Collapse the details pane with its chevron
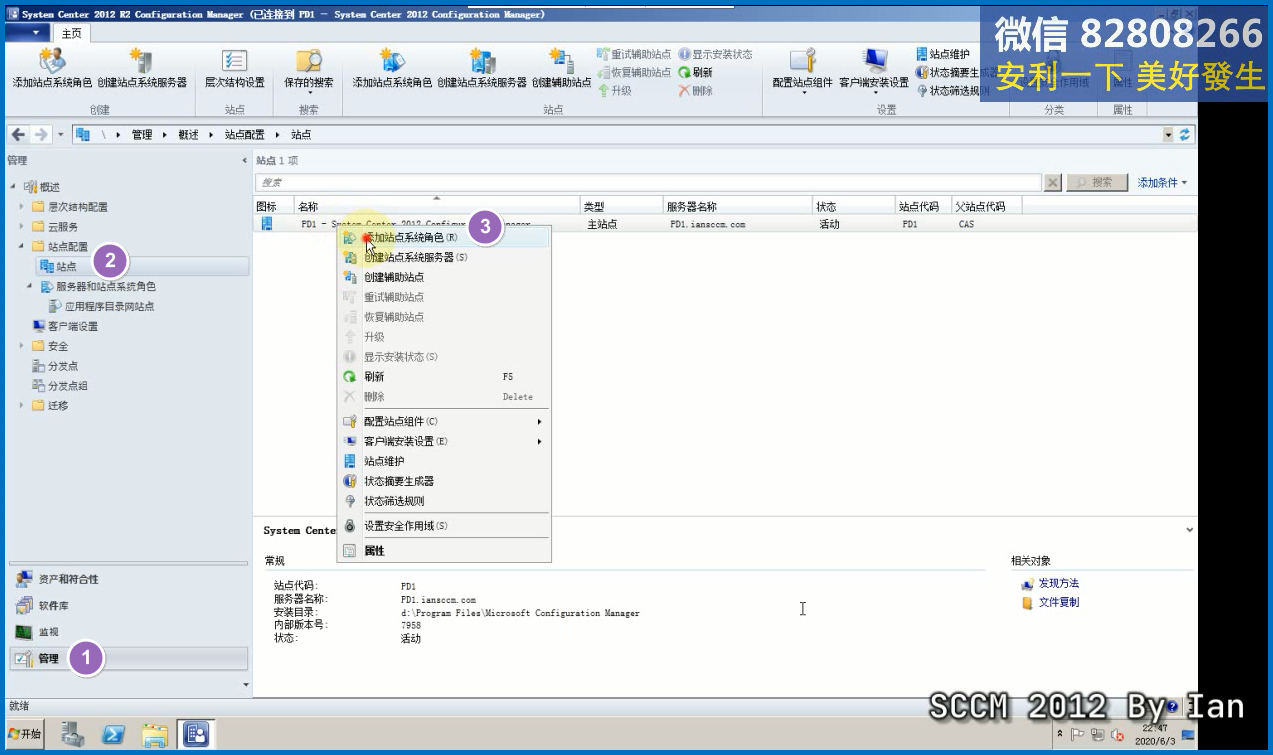 click(x=1189, y=530)
